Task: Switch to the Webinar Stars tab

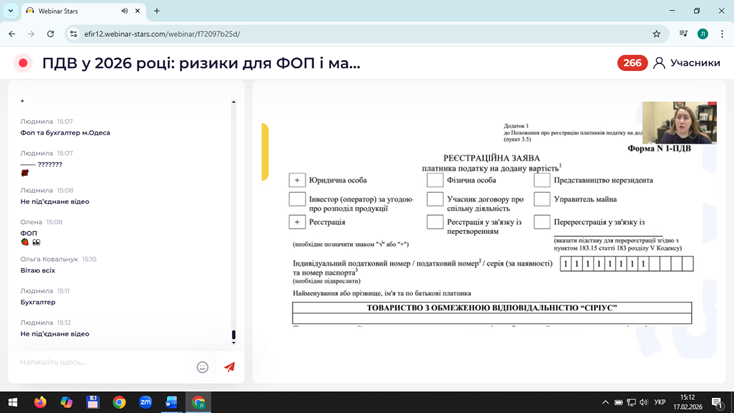Action: (75, 11)
